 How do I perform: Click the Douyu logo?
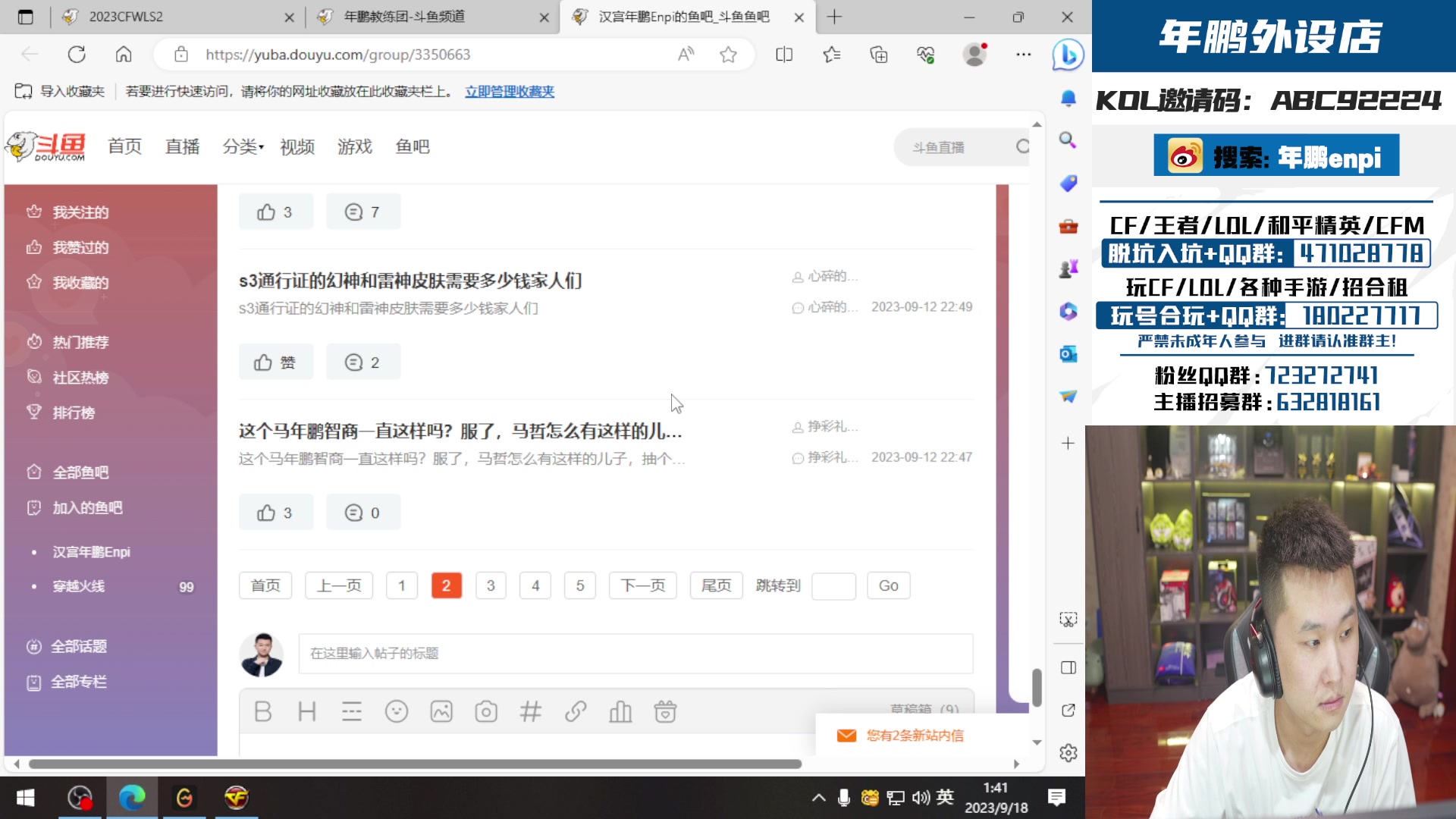(x=45, y=146)
